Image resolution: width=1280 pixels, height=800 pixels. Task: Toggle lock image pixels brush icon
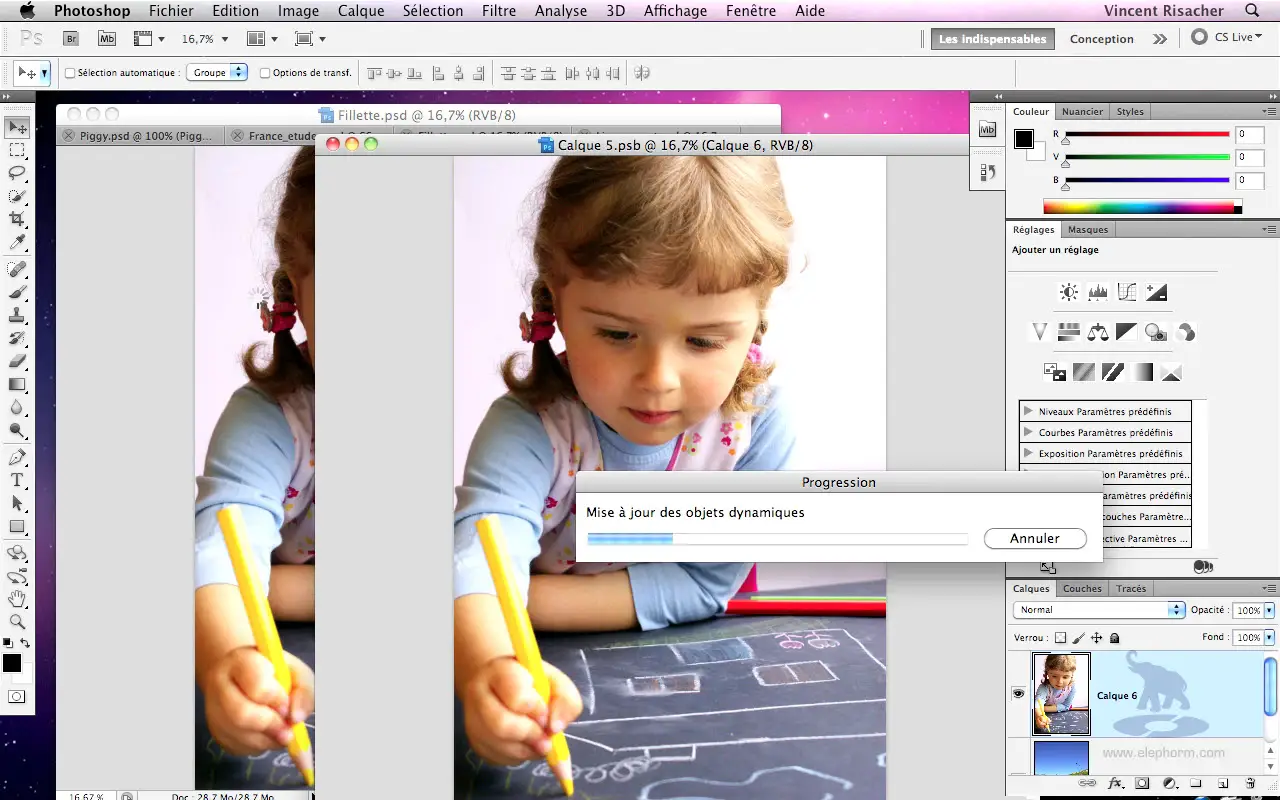[1078, 638]
